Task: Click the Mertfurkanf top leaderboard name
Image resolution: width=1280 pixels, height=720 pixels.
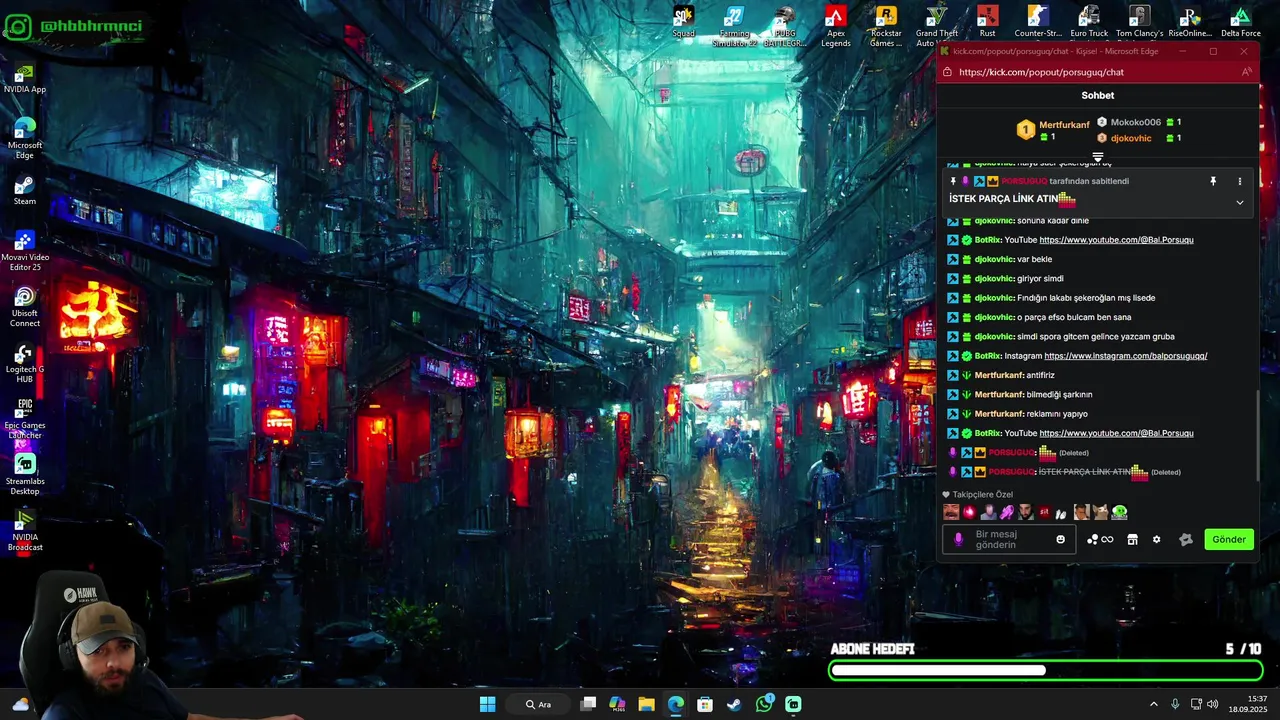Action: pyautogui.click(x=1064, y=125)
